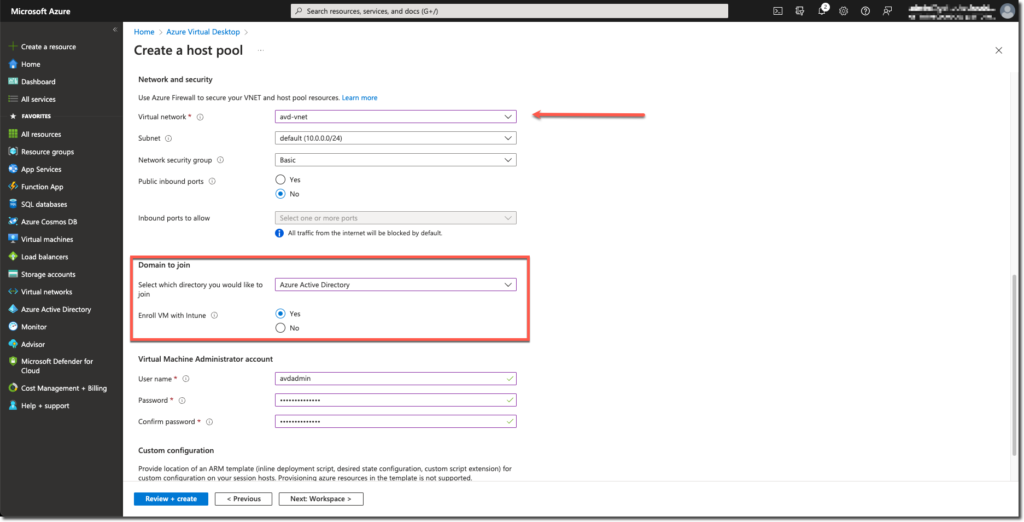Open All services list icon

click(12, 99)
